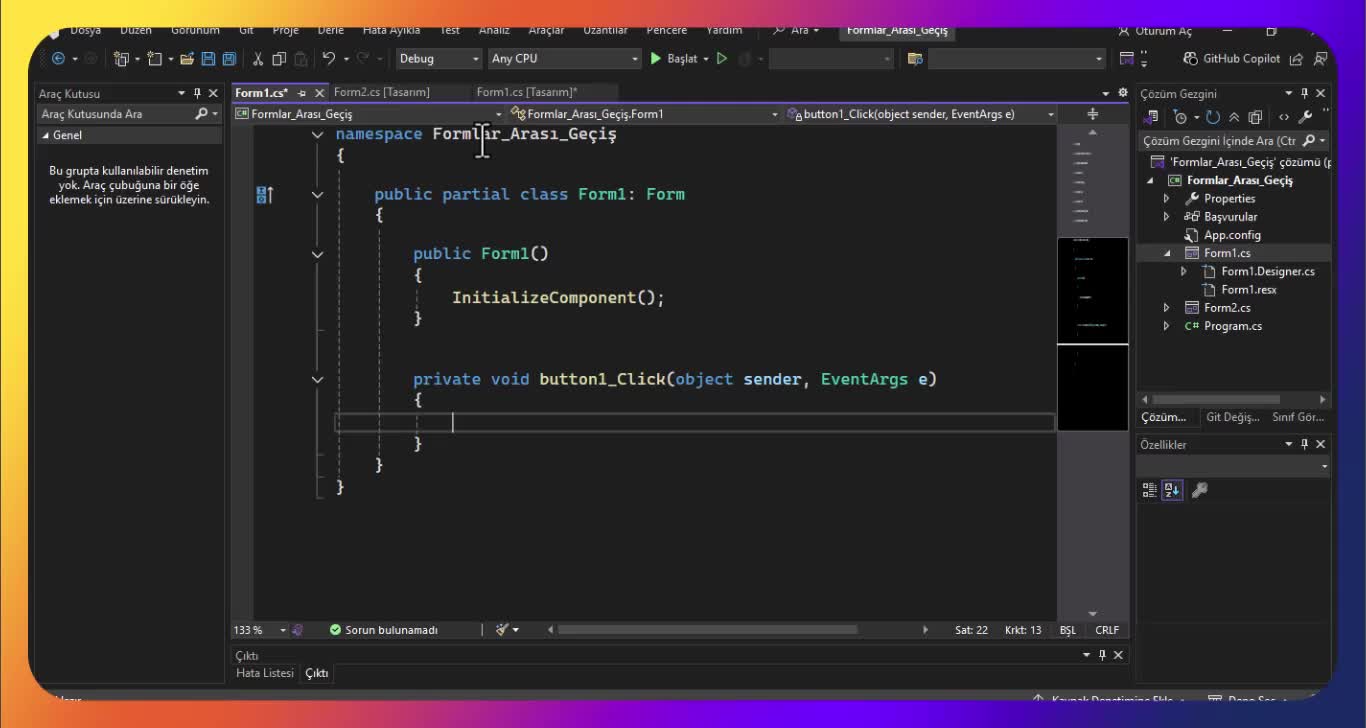The image size is (1366, 728).
Task: Click the split editor window icon
Action: click(x=1093, y=114)
